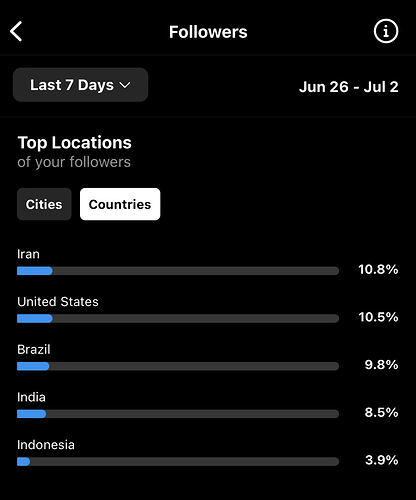Click the chevron beside Last 7 Days
Screen dimensions: 416x500
pos(125,85)
